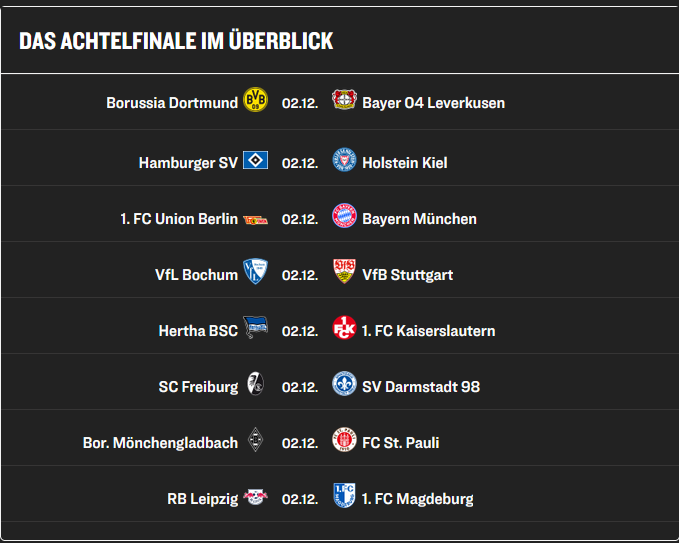Select the FC St. Pauli crest
Screen dimensions: 679x543
click(344, 440)
